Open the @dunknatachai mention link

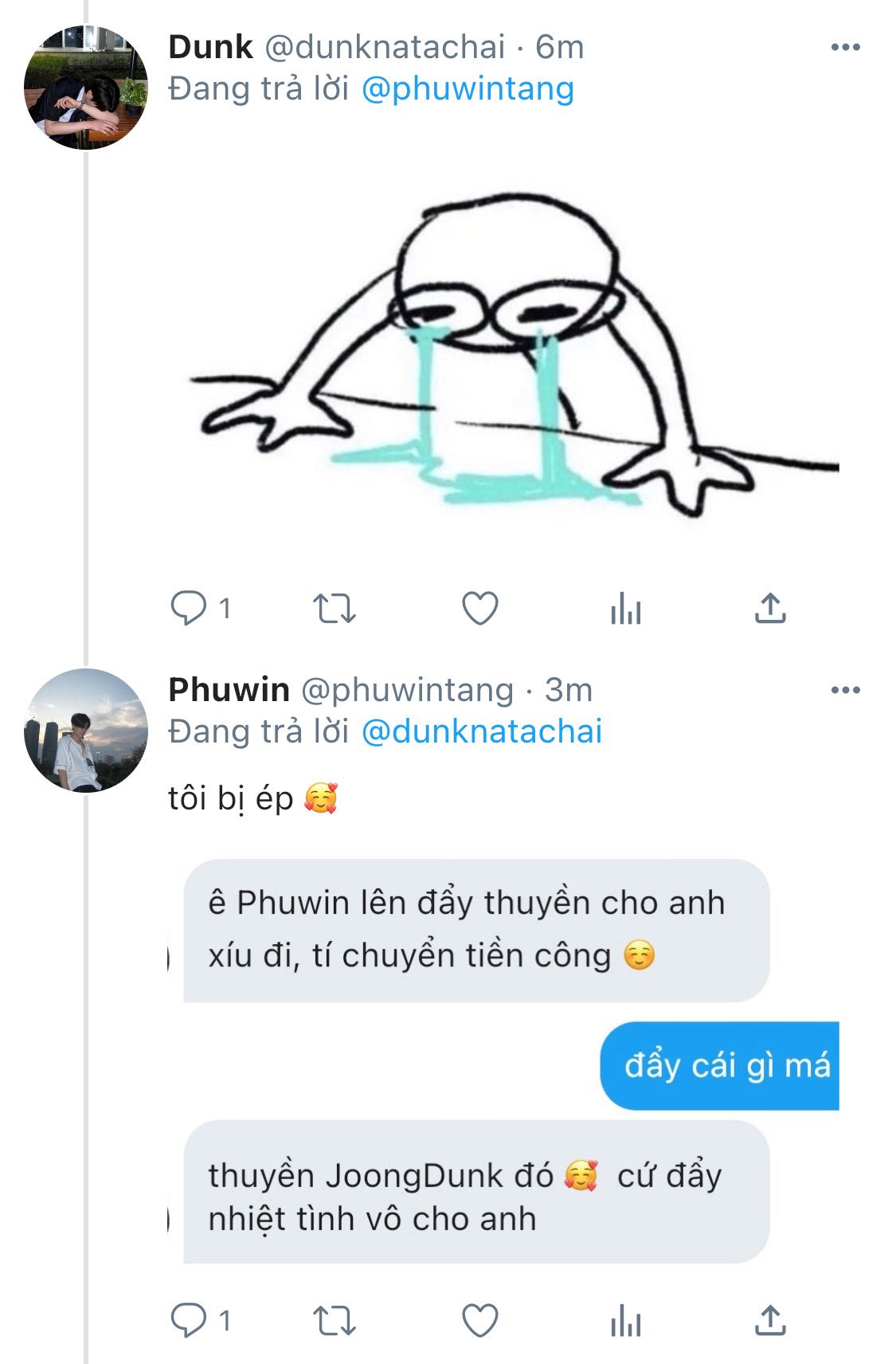pos(482,731)
